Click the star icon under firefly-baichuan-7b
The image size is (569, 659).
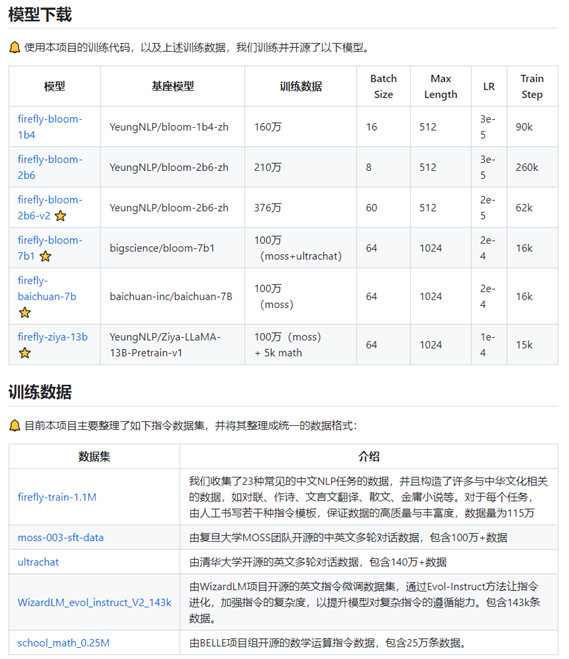25,313
